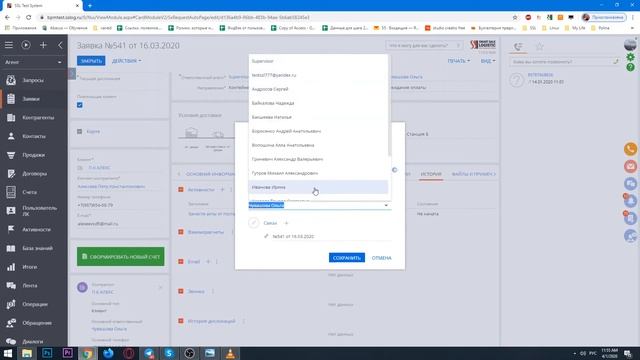This screenshot has width=640, height=360.
Task: Click the Закрыть button on the request page
Action: coord(91,61)
